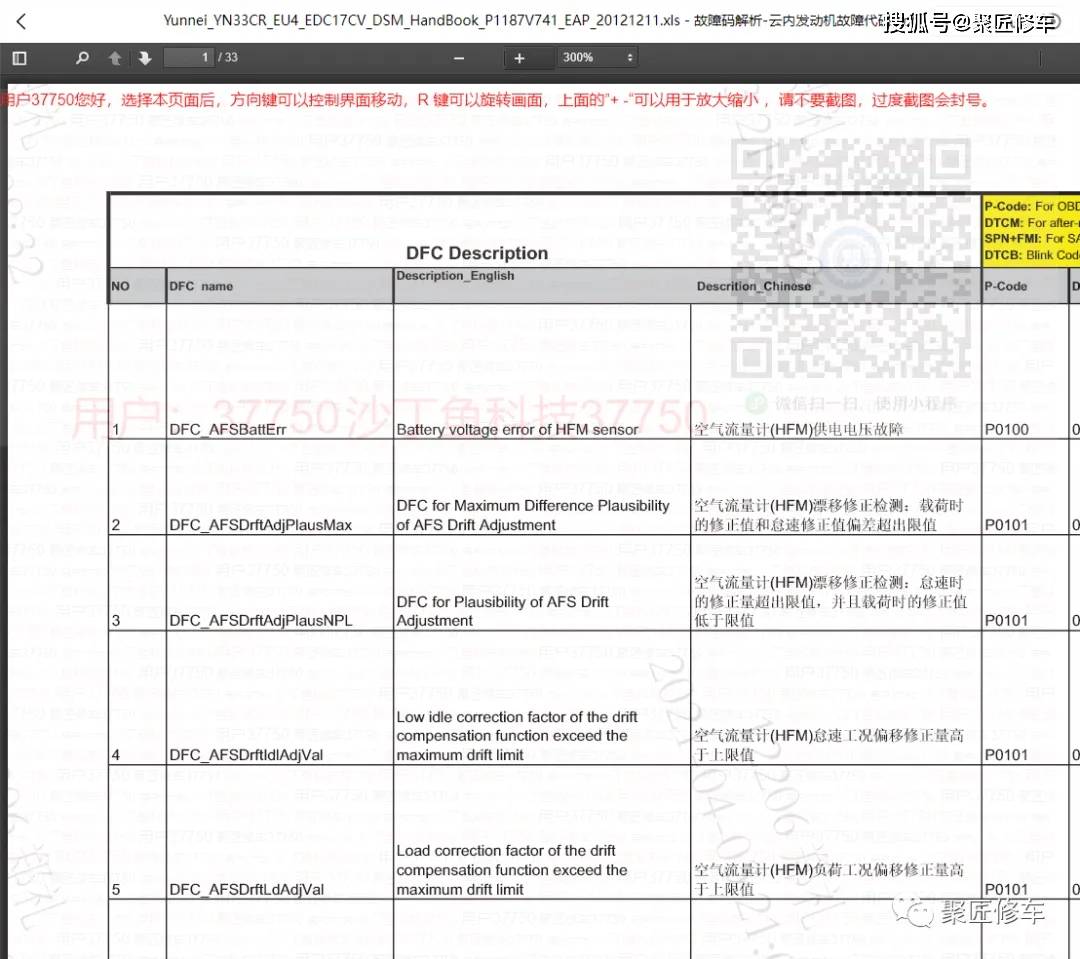Open the 300% zoom level dropdown

click(x=598, y=58)
